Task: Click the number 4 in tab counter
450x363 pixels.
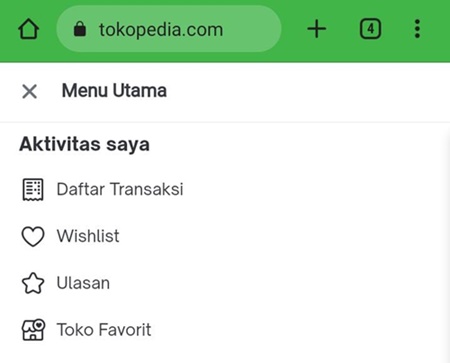Action: tap(370, 29)
